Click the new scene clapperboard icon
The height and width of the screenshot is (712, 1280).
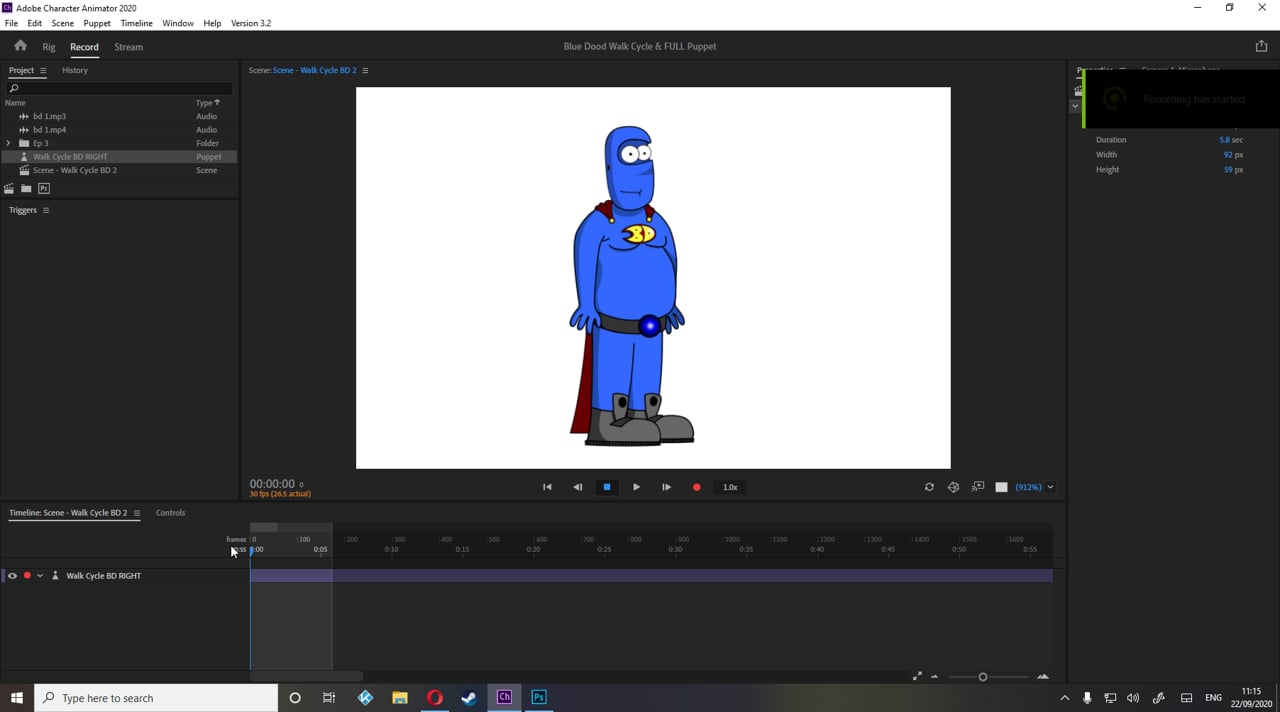9,189
